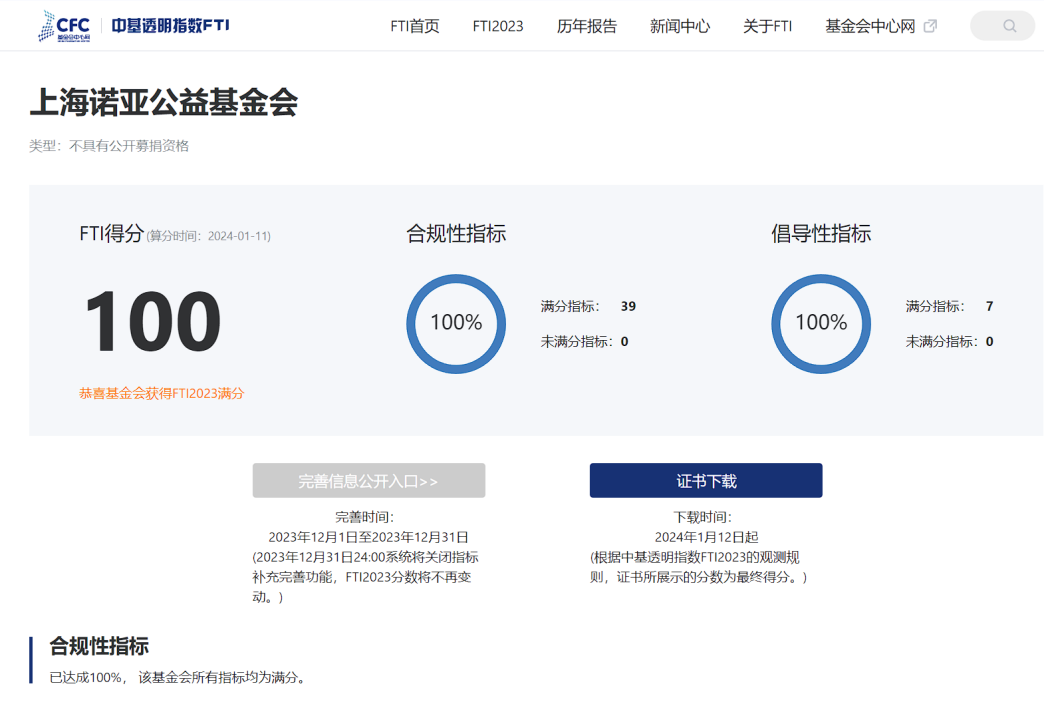Click the CFC foundation center logo
1044x712 pixels.
coord(65,26)
